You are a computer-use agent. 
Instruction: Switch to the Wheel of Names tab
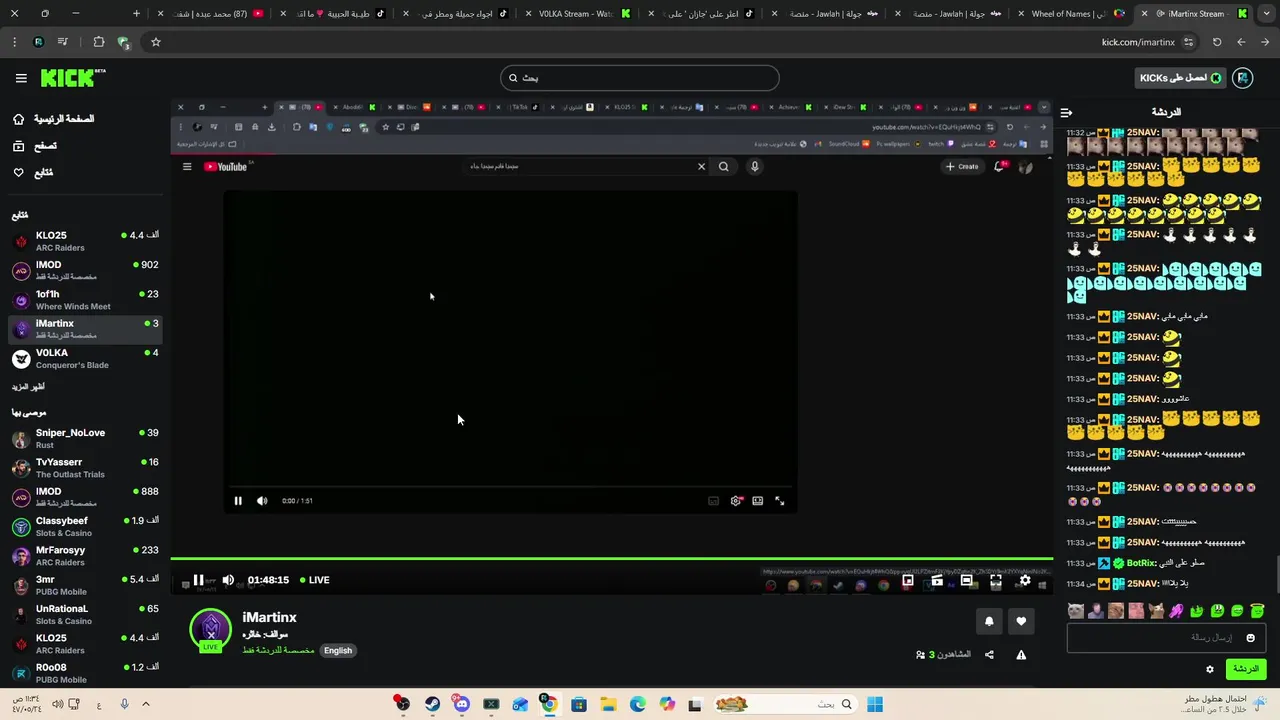coord(1072,14)
